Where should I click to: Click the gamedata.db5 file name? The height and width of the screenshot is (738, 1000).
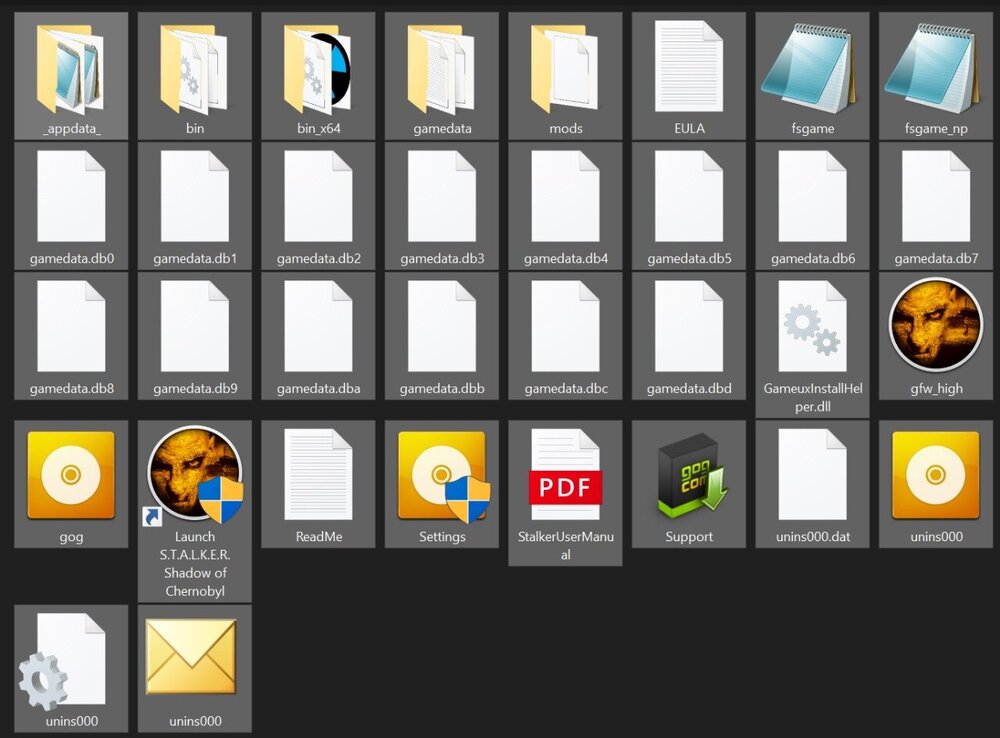[689, 259]
